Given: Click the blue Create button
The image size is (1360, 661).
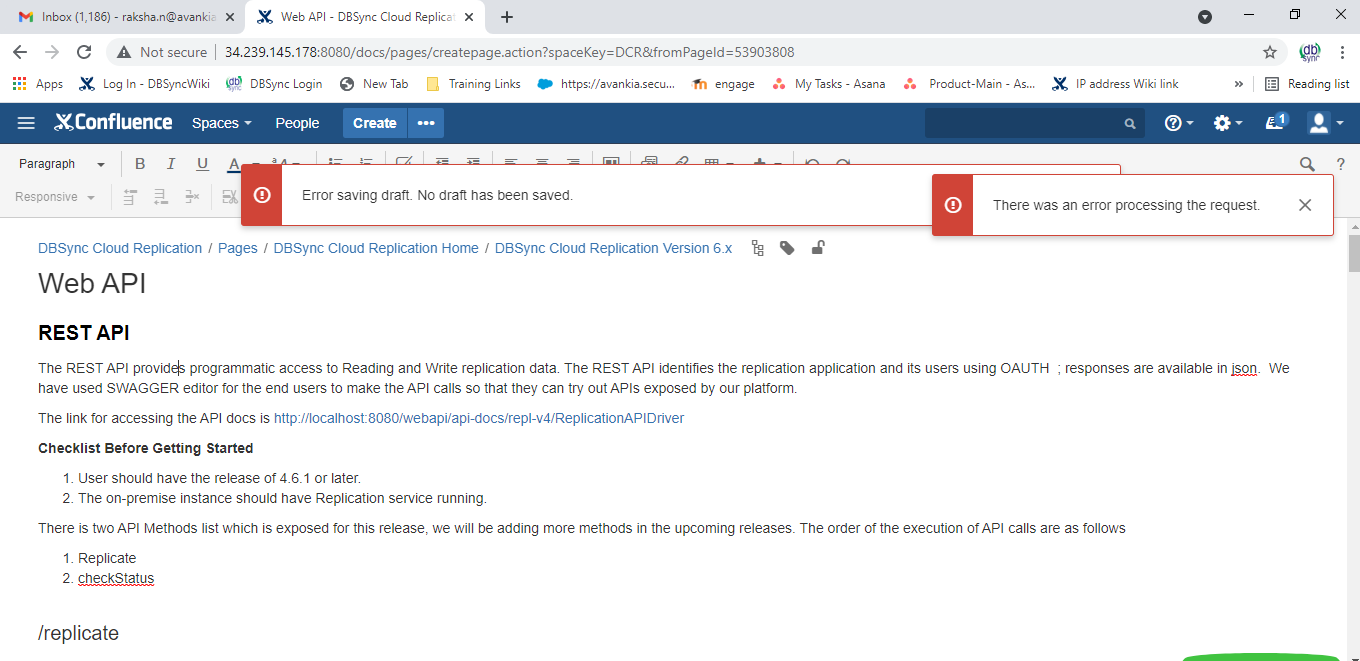Looking at the screenshot, I should [374, 123].
